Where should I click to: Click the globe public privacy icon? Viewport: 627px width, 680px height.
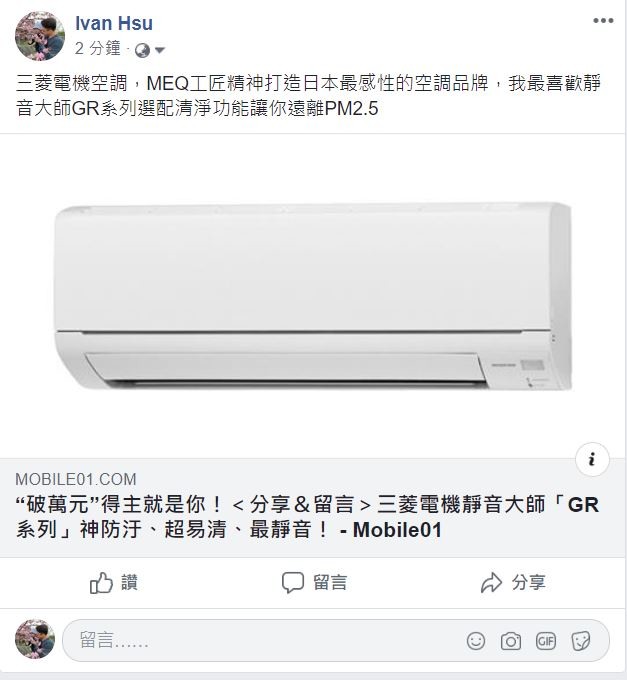click(x=142, y=50)
